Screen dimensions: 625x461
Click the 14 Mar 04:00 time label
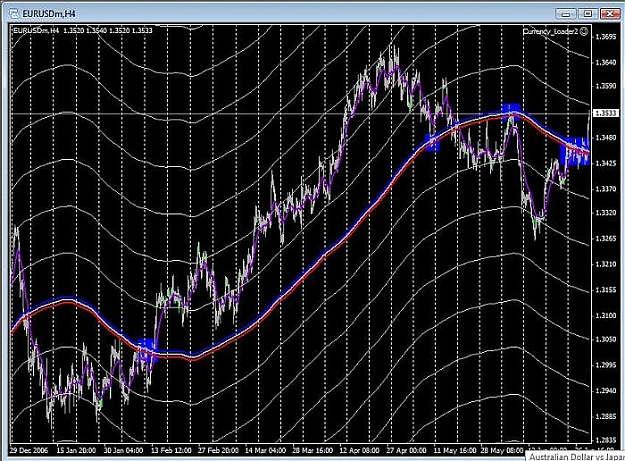point(265,450)
